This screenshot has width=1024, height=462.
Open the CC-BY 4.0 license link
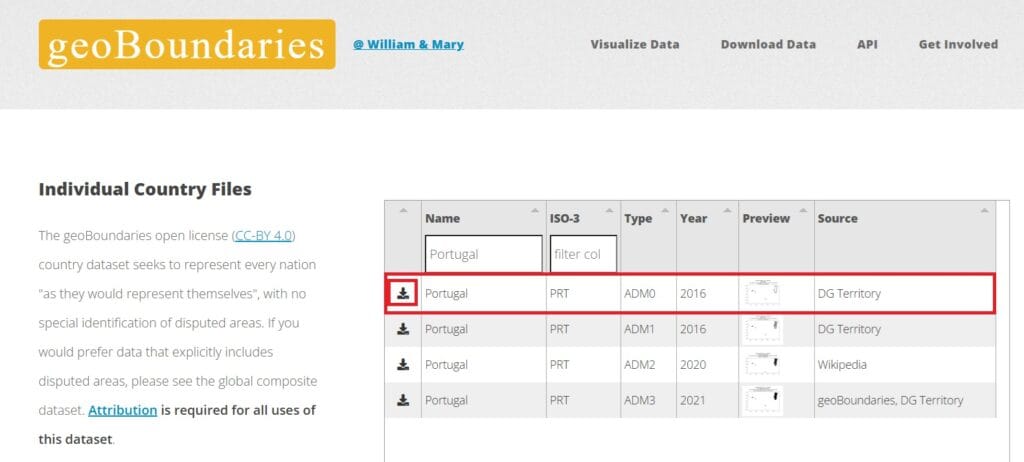point(264,236)
